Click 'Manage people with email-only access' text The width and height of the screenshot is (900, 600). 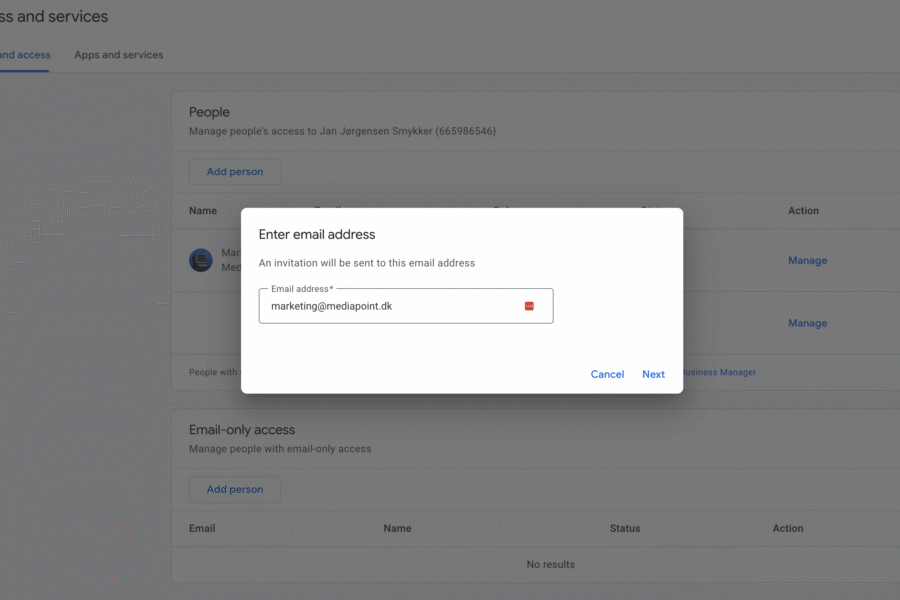tap(280, 449)
